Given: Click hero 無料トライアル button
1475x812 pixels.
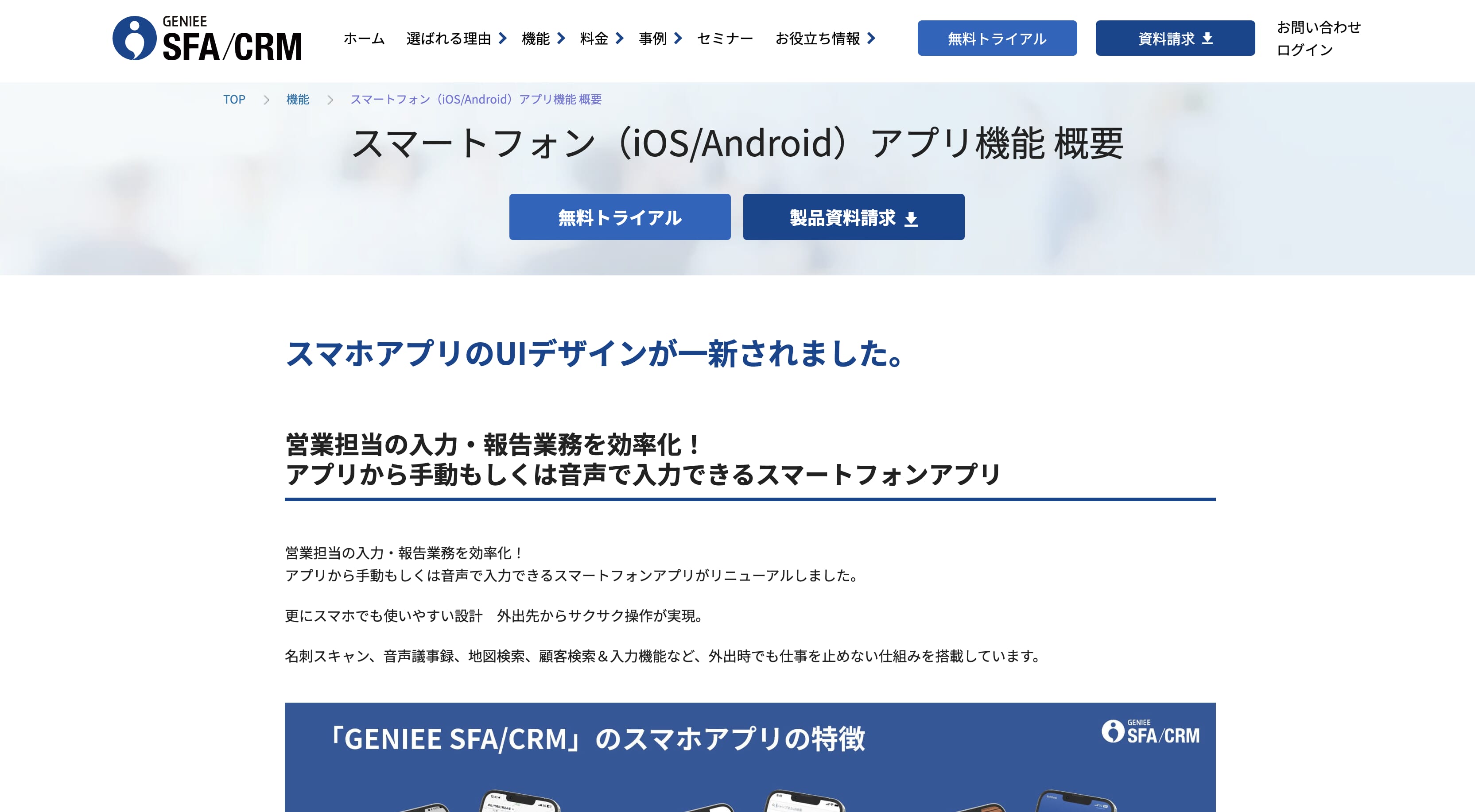Looking at the screenshot, I should point(620,217).
